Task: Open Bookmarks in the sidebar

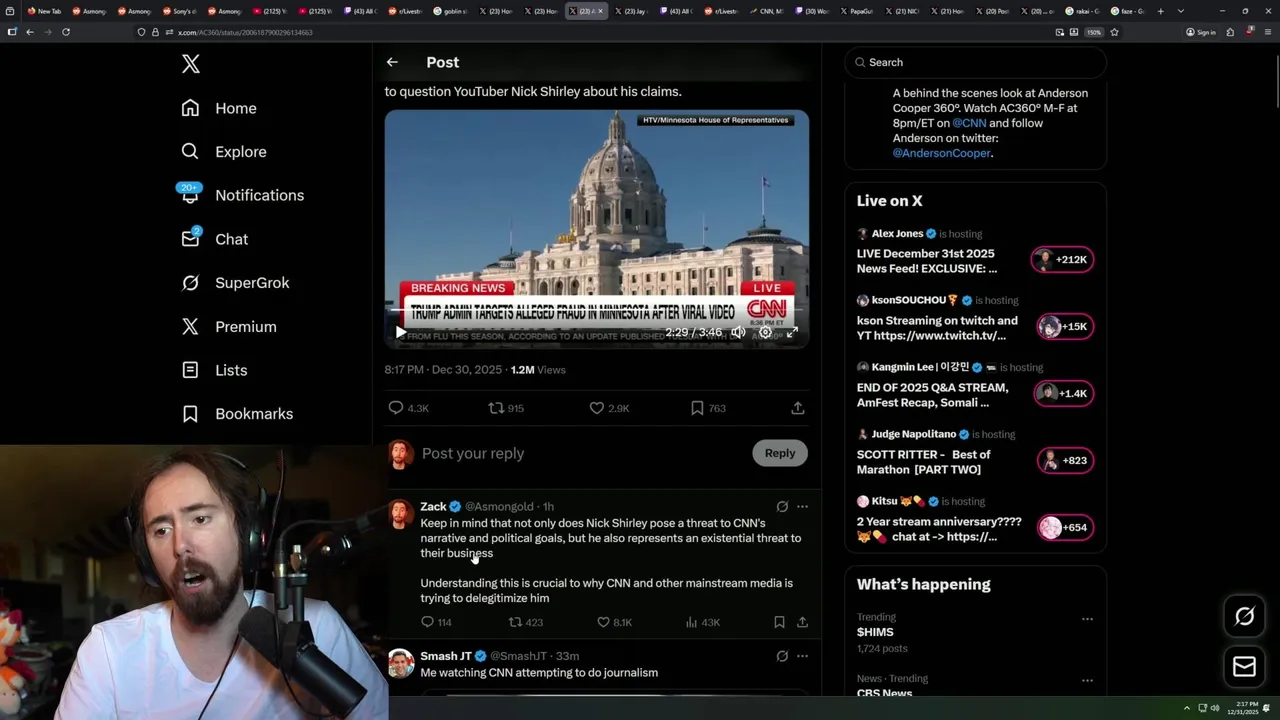Action: (237, 414)
